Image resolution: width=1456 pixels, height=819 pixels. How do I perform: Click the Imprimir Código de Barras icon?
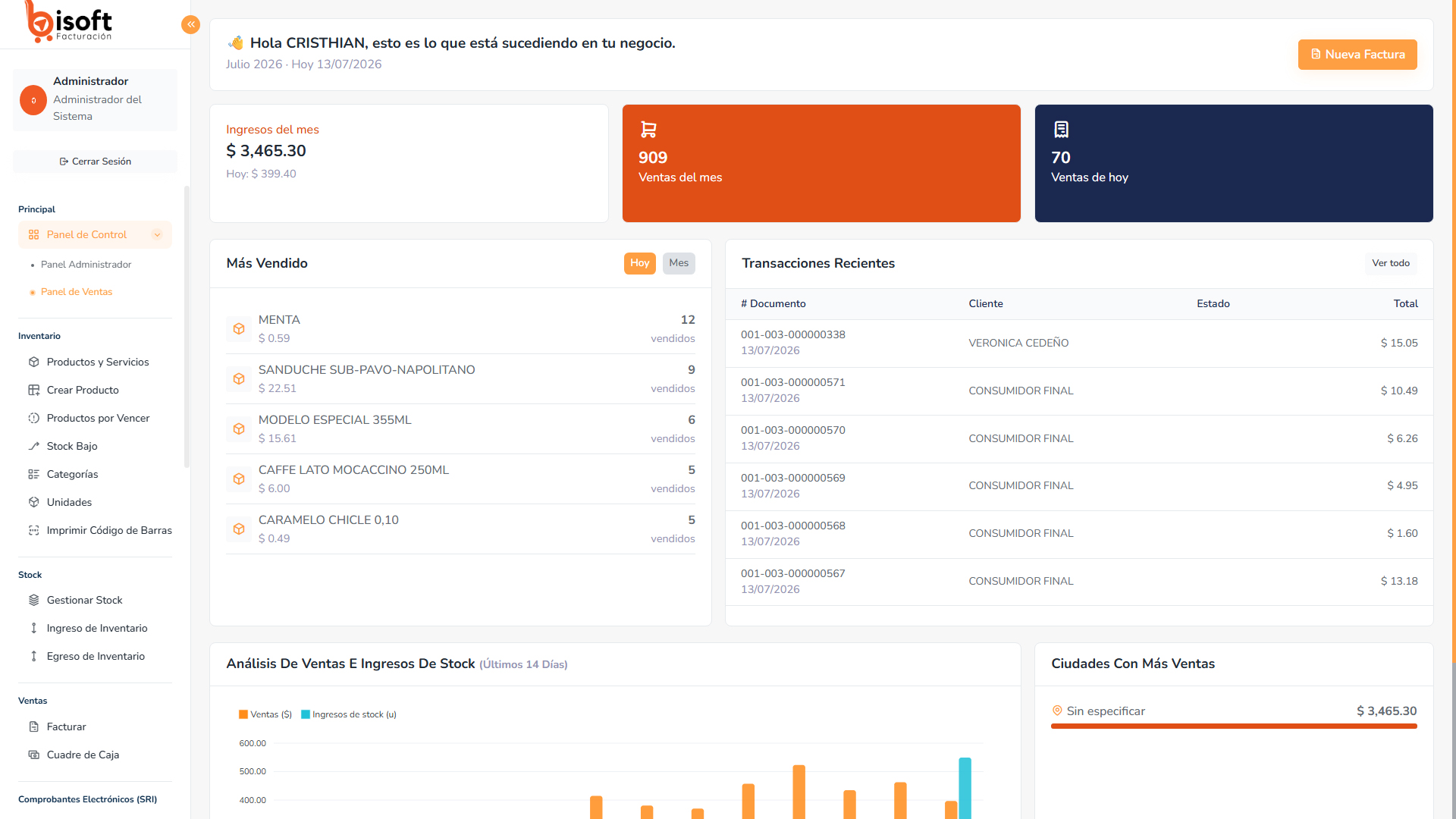[34, 530]
